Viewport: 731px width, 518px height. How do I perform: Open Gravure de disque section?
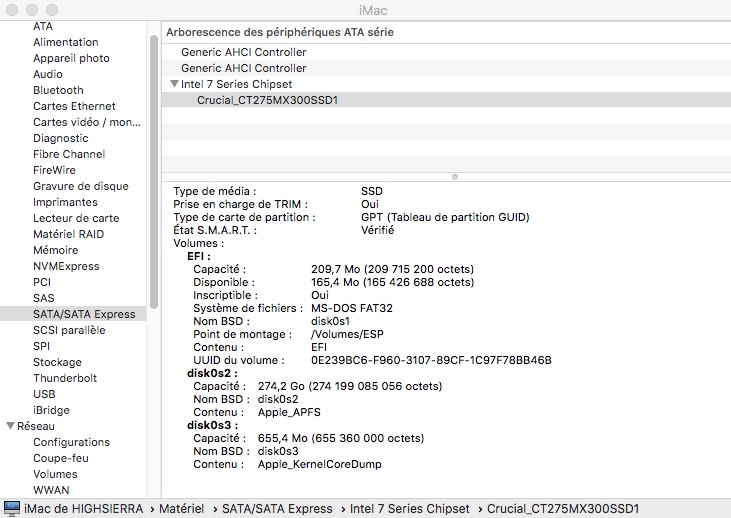[81, 186]
